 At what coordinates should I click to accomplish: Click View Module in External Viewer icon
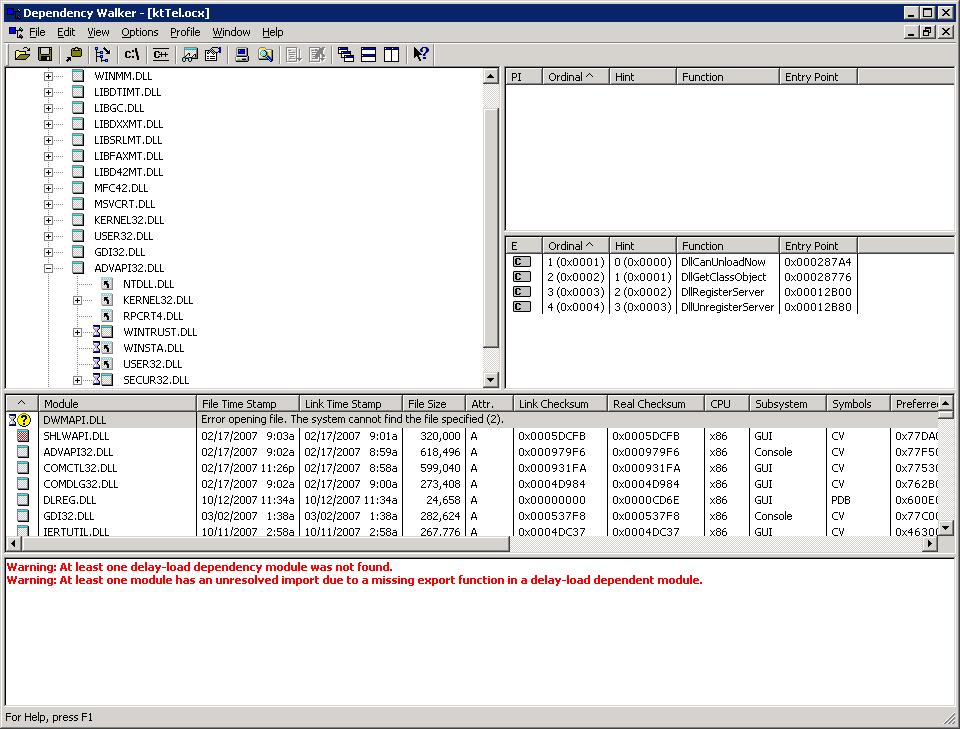190,54
